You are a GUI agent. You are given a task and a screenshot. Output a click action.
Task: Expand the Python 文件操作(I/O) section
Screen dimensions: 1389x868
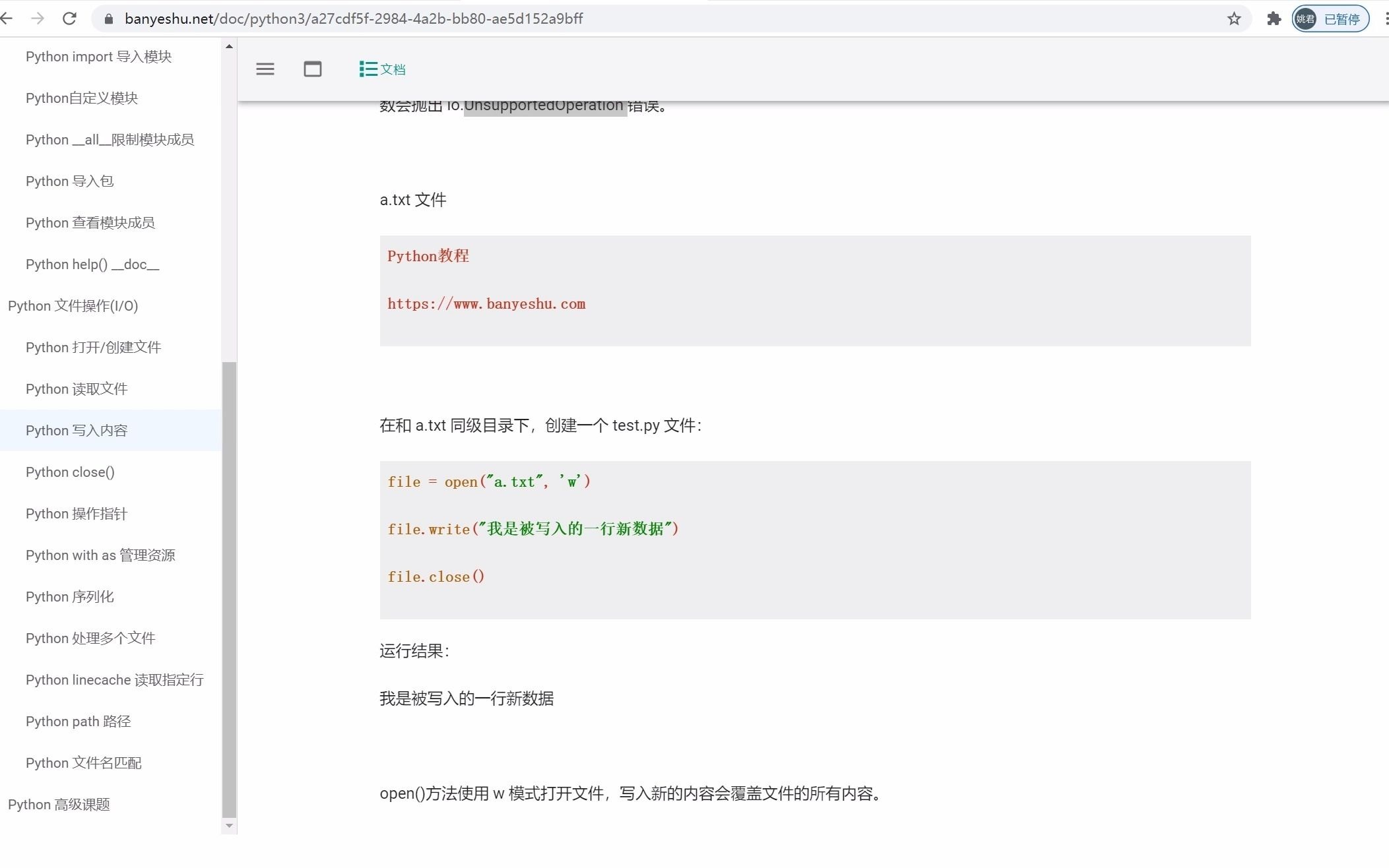[x=73, y=305]
